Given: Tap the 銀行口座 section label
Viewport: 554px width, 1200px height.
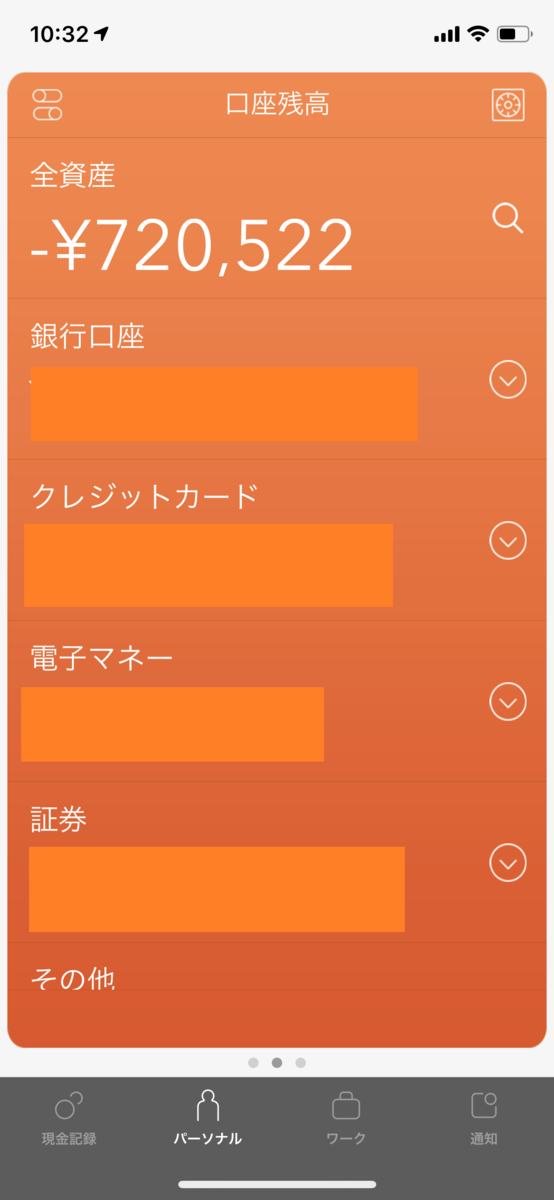Looking at the screenshot, I should [88, 336].
